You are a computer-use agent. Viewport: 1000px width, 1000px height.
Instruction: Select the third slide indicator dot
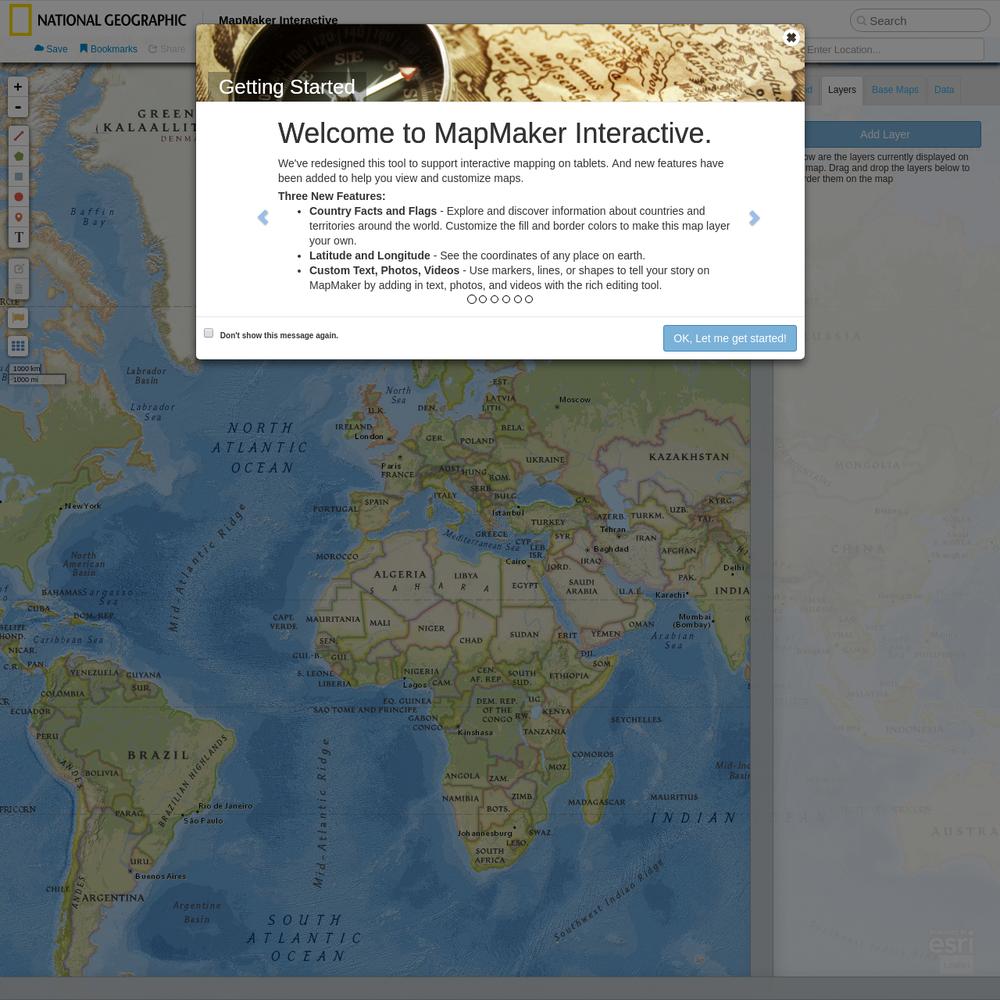tap(494, 299)
